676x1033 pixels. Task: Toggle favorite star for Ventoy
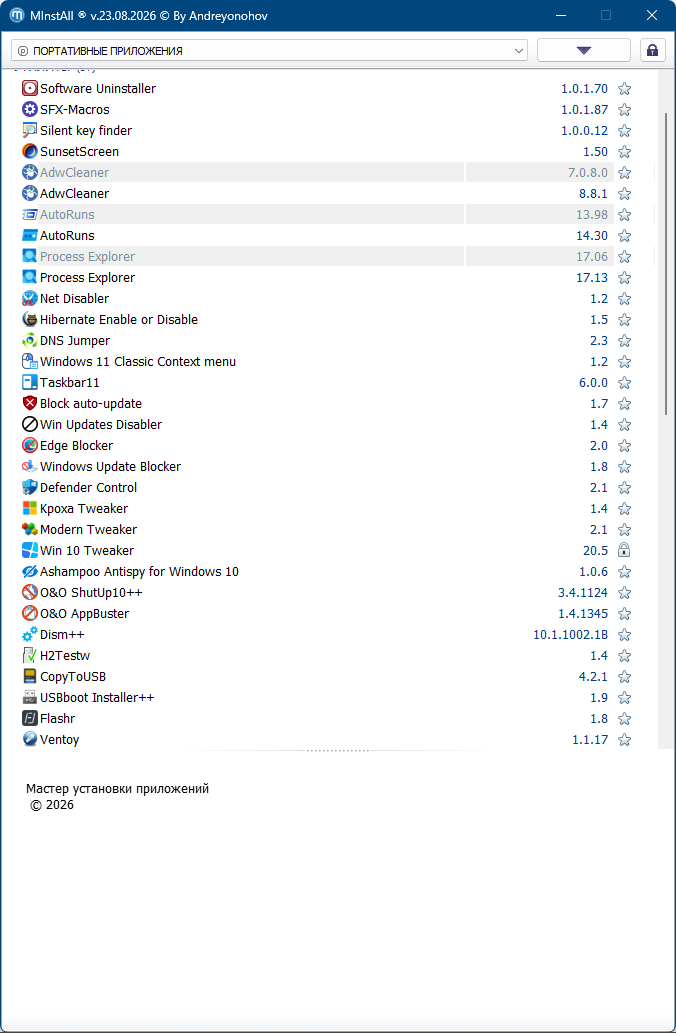625,739
